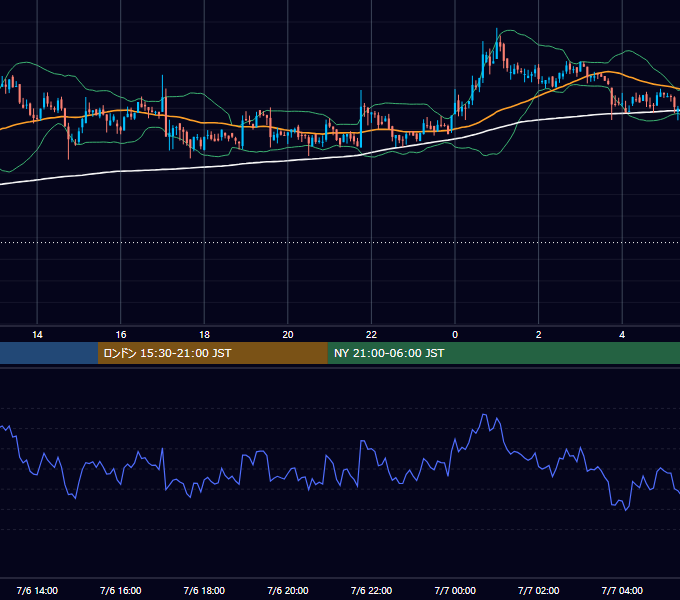Click hour label 4 on price chart axis
680x600 pixels.
pos(622,335)
